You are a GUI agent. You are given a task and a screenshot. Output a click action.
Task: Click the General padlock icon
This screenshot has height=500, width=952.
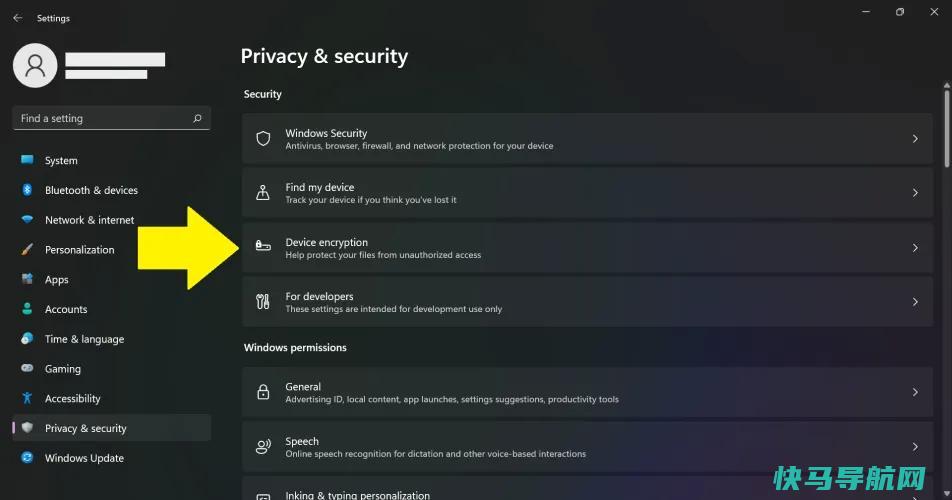tap(263, 392)
